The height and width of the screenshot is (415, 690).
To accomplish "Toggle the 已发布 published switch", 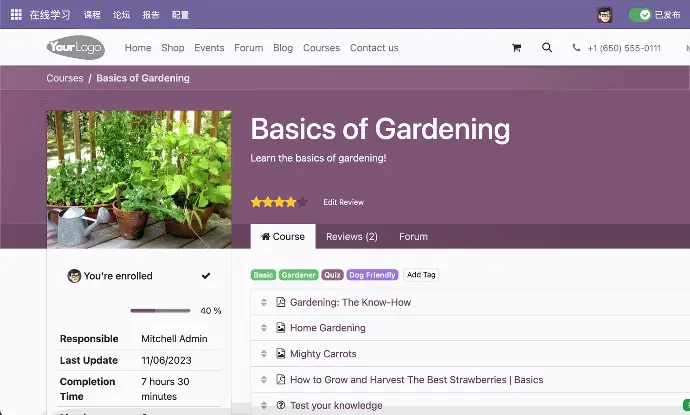I will [640, 15].
